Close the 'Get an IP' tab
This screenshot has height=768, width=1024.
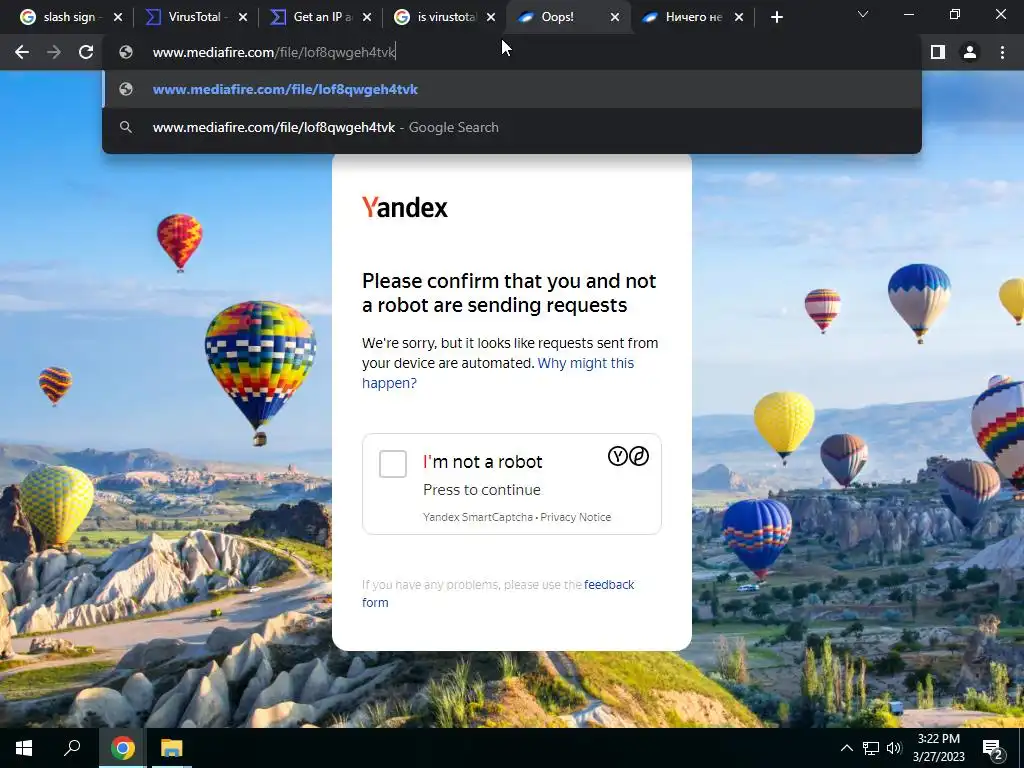367,18
